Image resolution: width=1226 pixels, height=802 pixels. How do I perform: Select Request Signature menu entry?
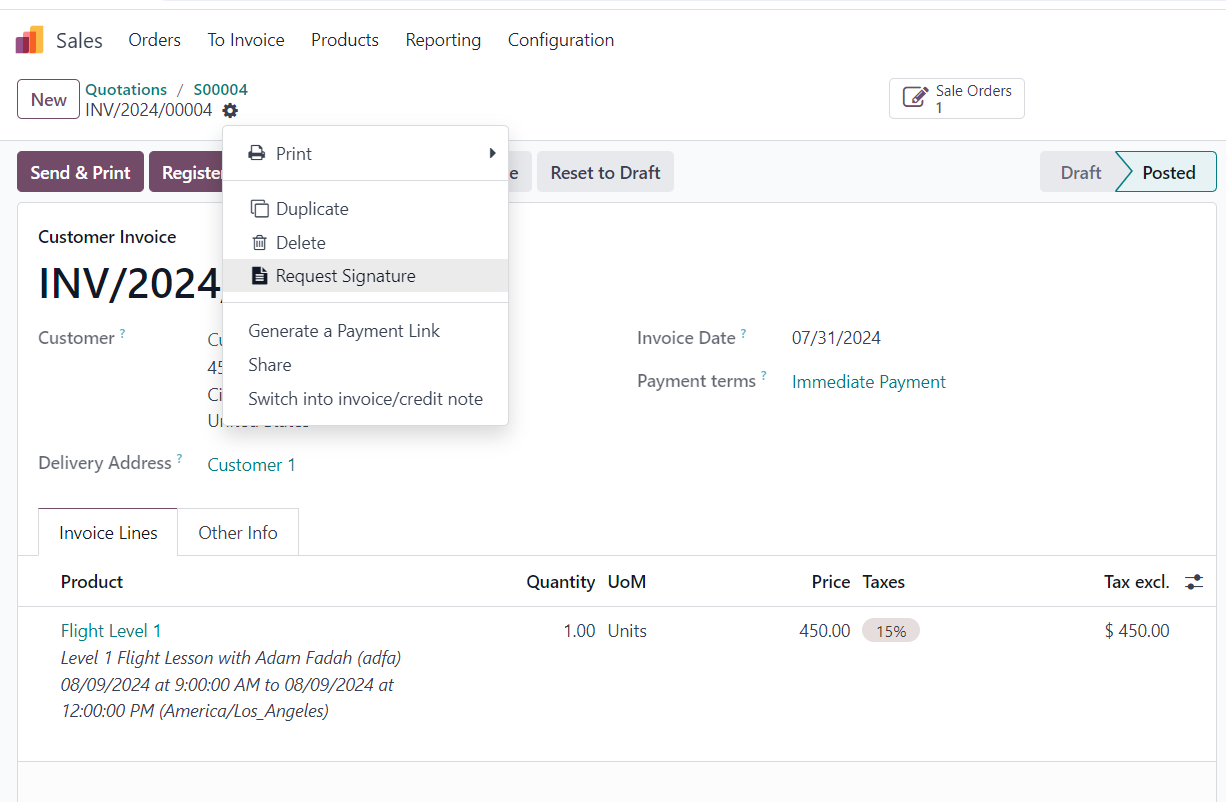point(366,276)
